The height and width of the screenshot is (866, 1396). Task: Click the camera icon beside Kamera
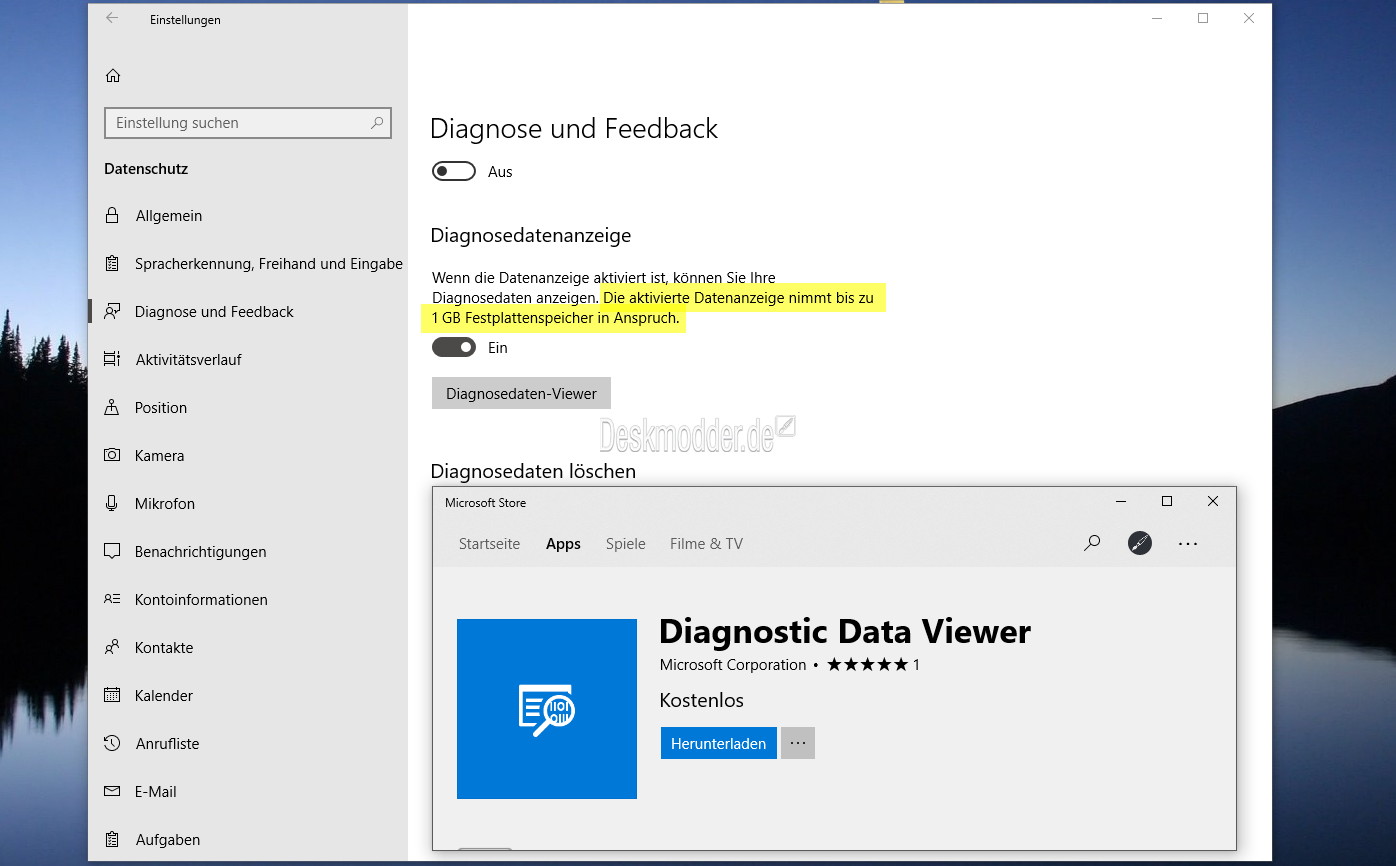113,455
